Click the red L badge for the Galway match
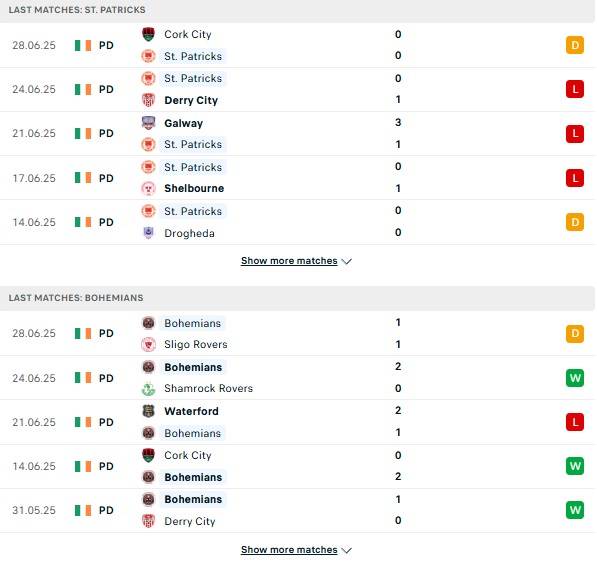 coord(575,134)
